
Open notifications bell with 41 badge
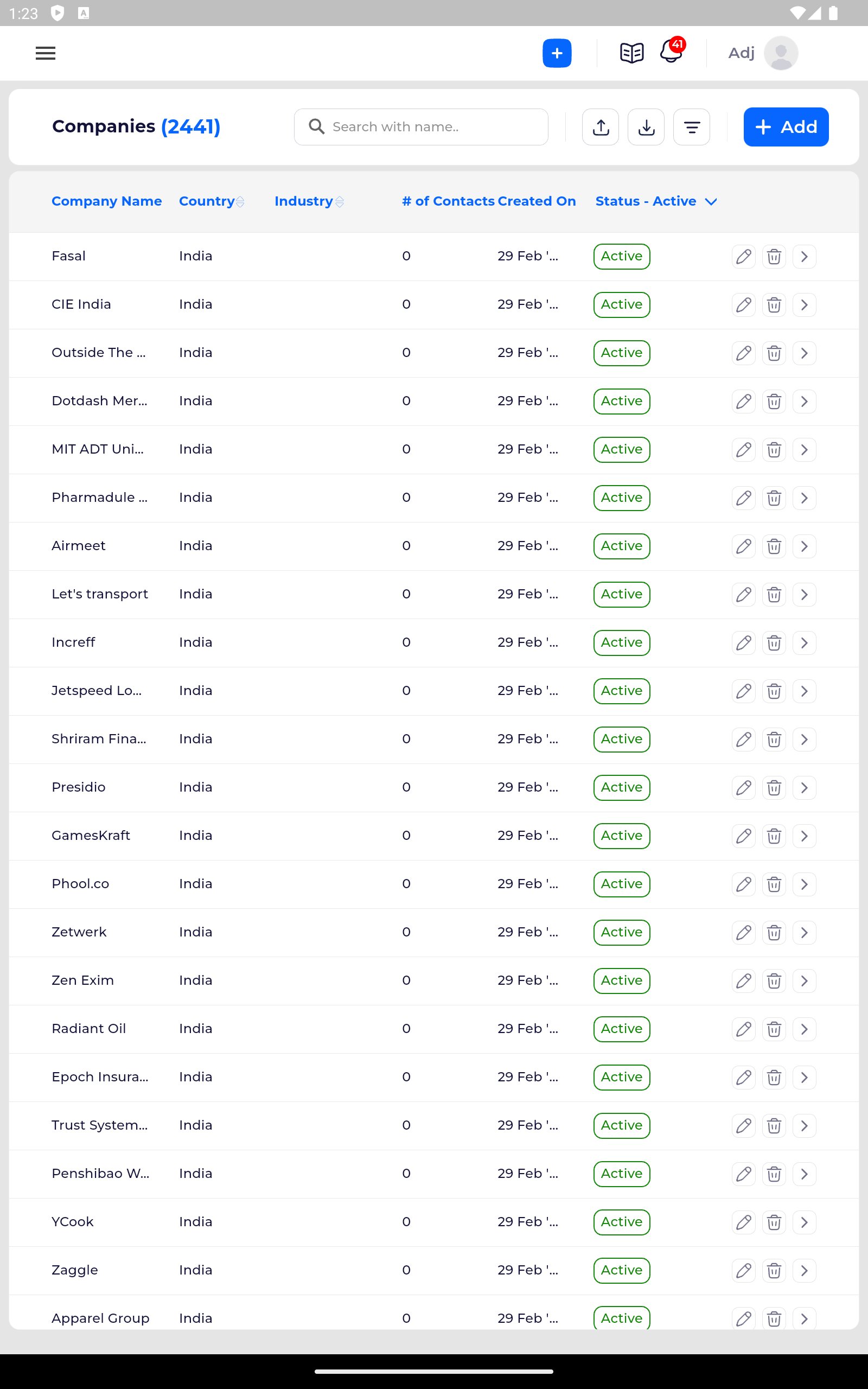coord(671,52)
